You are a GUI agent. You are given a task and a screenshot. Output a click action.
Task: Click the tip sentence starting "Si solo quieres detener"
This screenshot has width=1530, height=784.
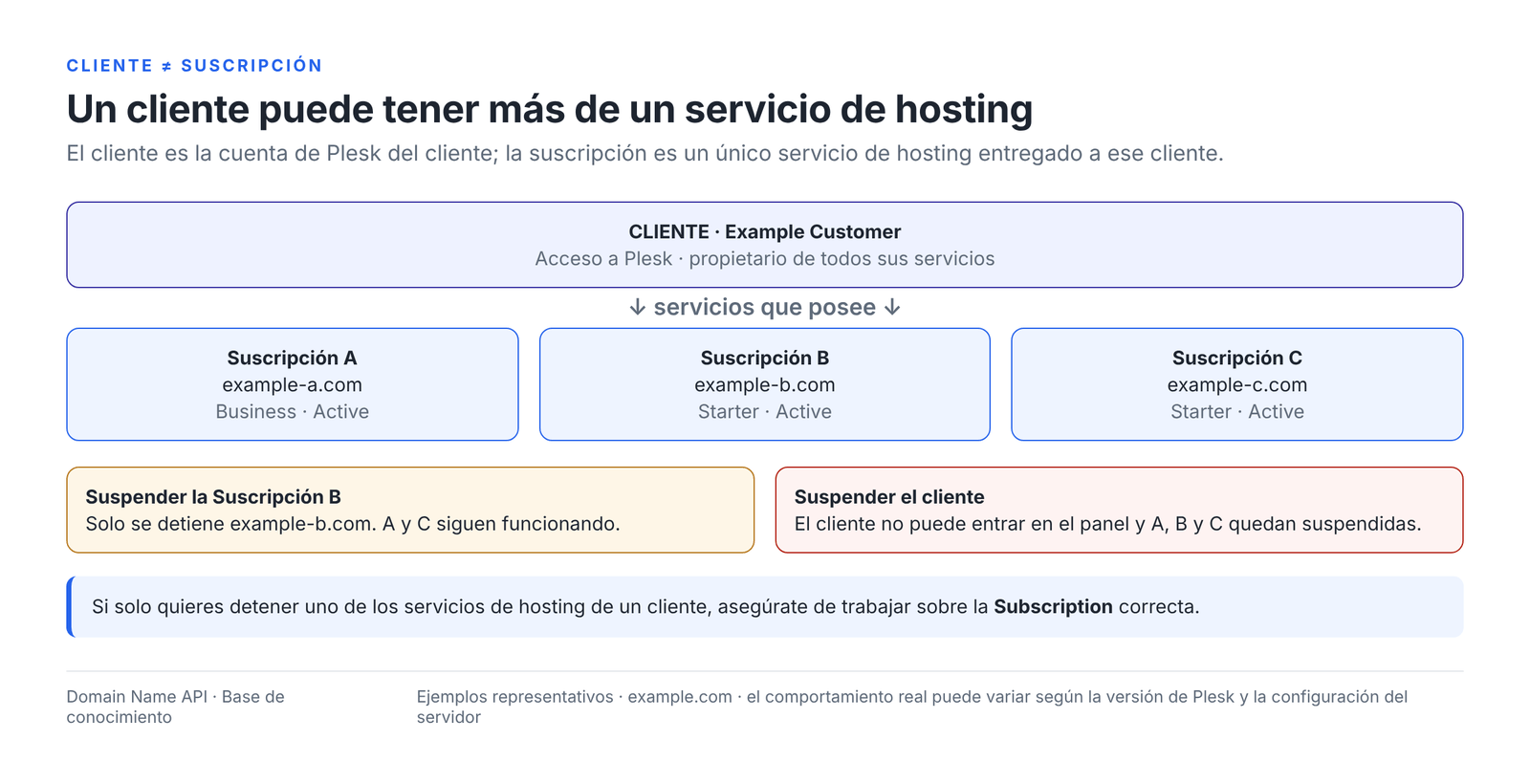[645, 606]
